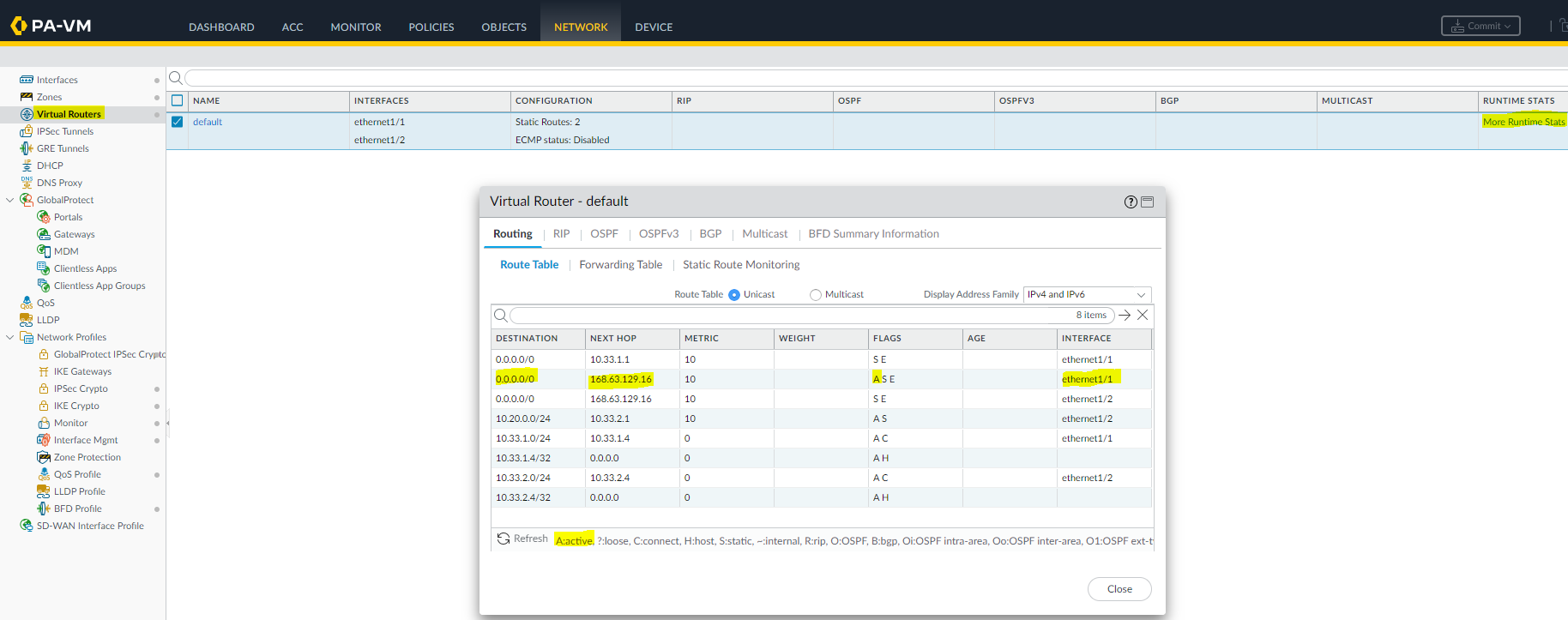Select the DNS Proxy sidebar item
This screenshot has height=620, width=1568.
click(x=59, y=183)
